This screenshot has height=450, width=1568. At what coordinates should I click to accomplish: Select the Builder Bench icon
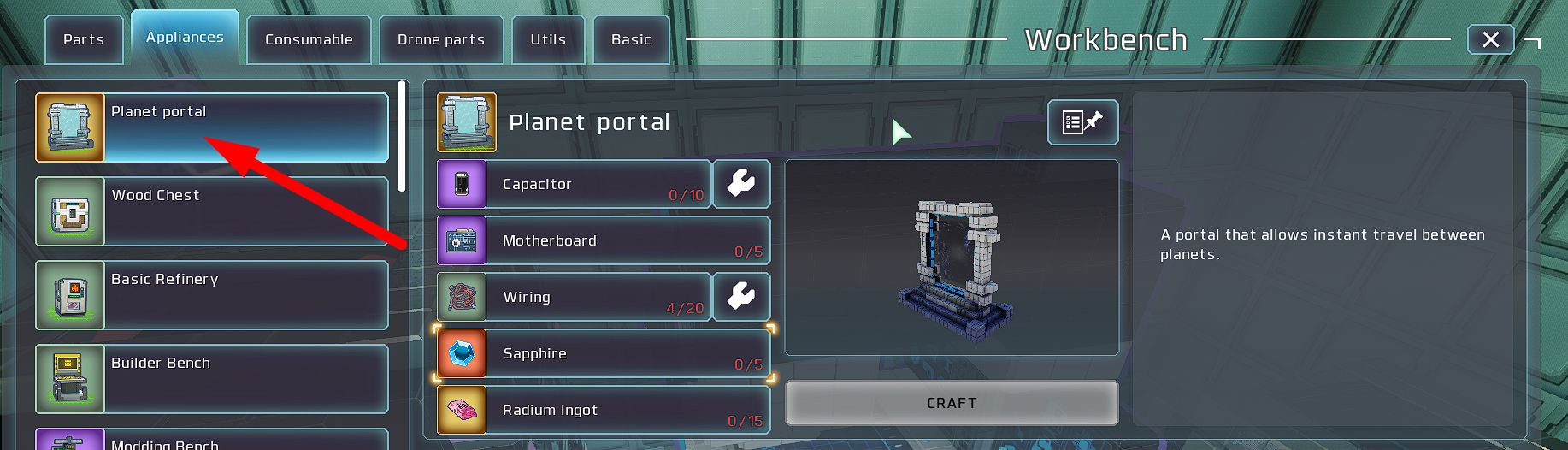[x=70, y=379]
